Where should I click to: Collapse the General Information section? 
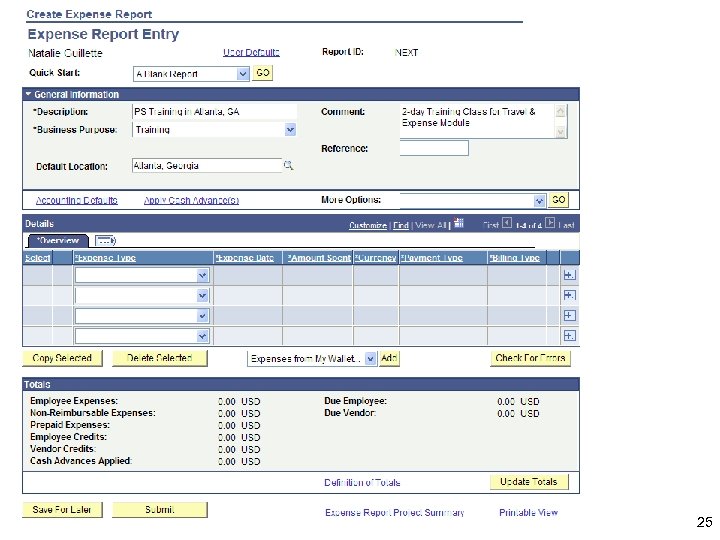click(x=28, y=94)
